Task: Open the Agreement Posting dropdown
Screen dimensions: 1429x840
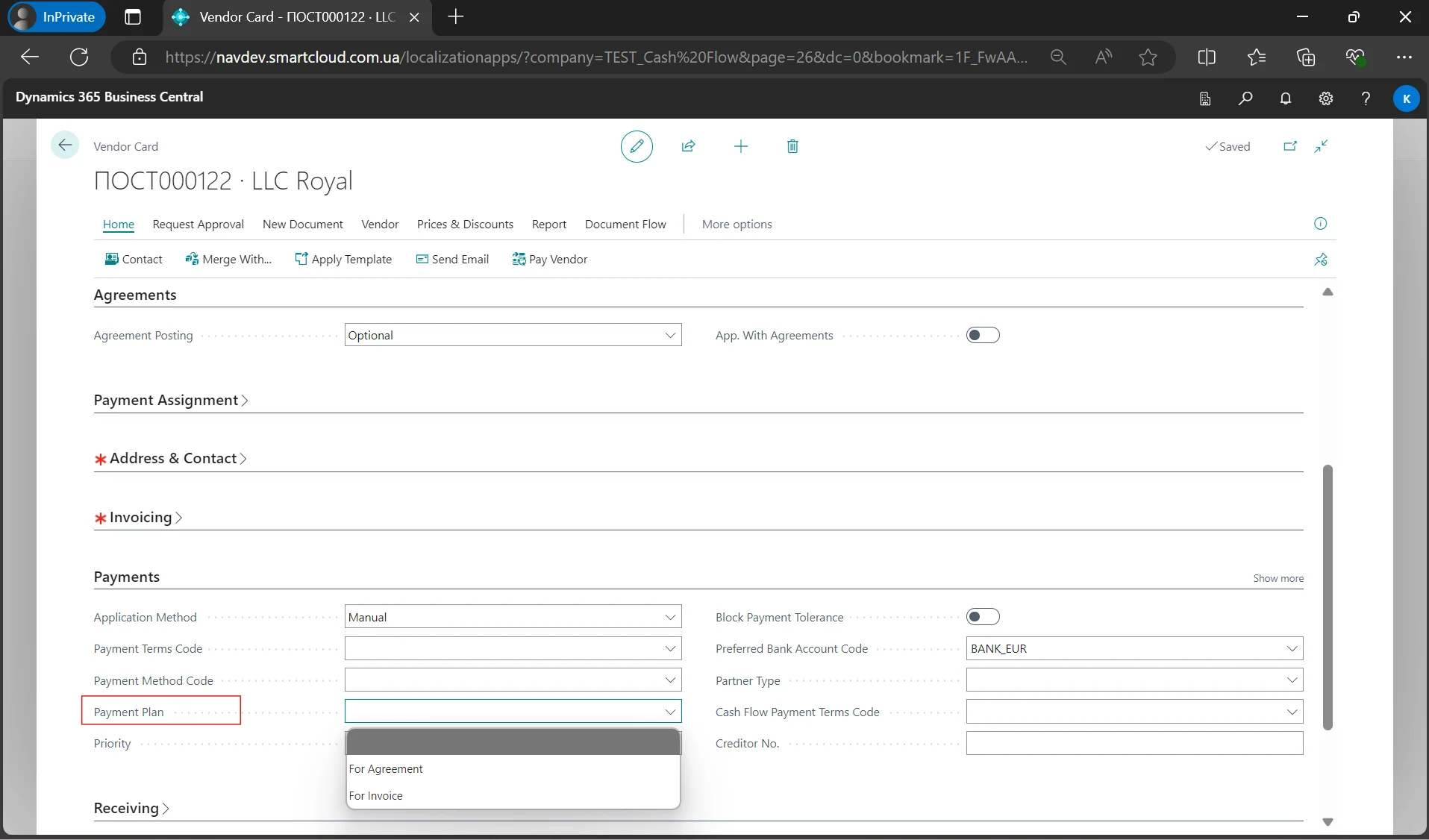Action: coord(513,335)
